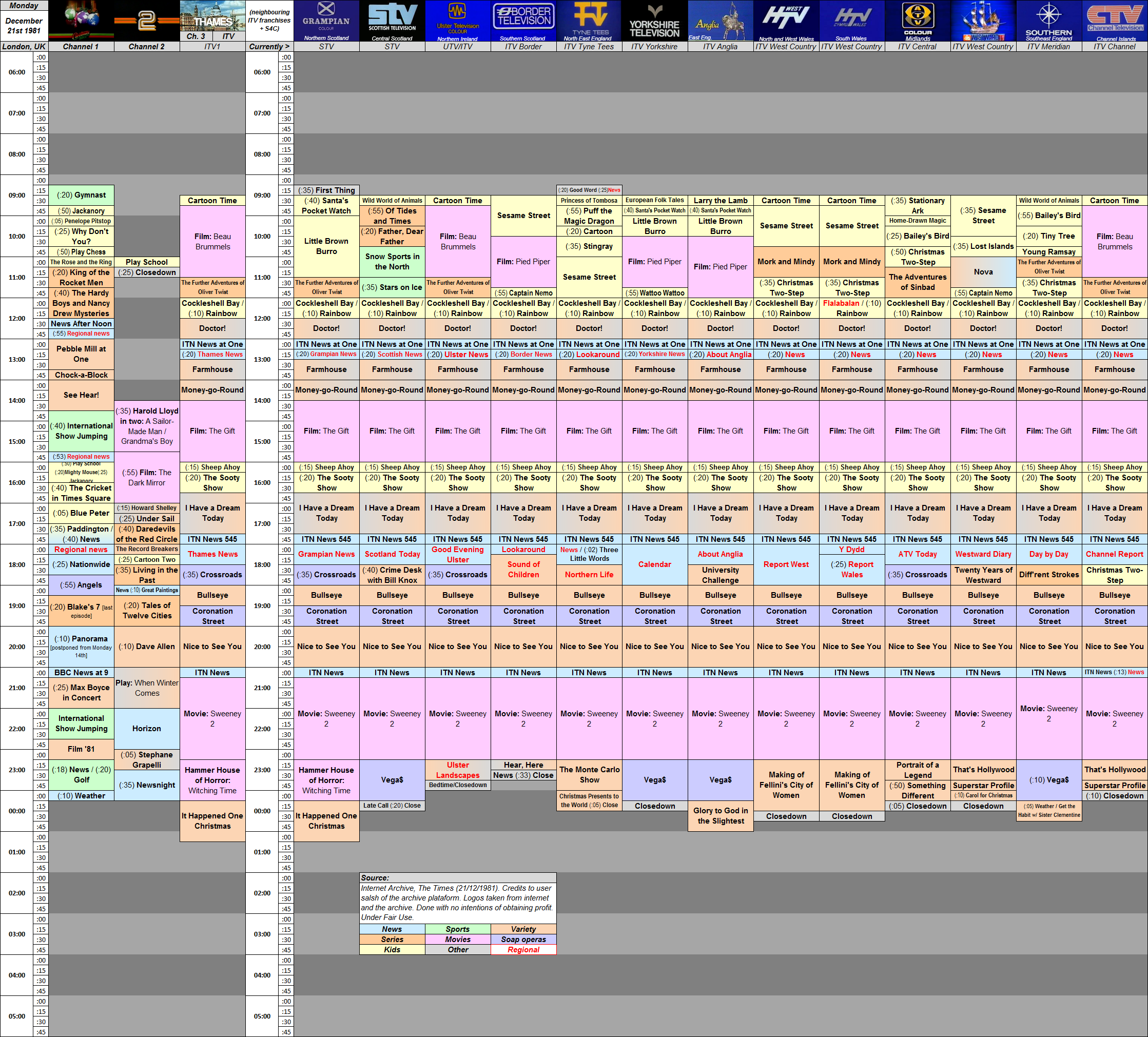Select the Yorkshire Television logo
Image resolution: width=1148 pixels, height=1037 pixels.
(x=655, y=21)
